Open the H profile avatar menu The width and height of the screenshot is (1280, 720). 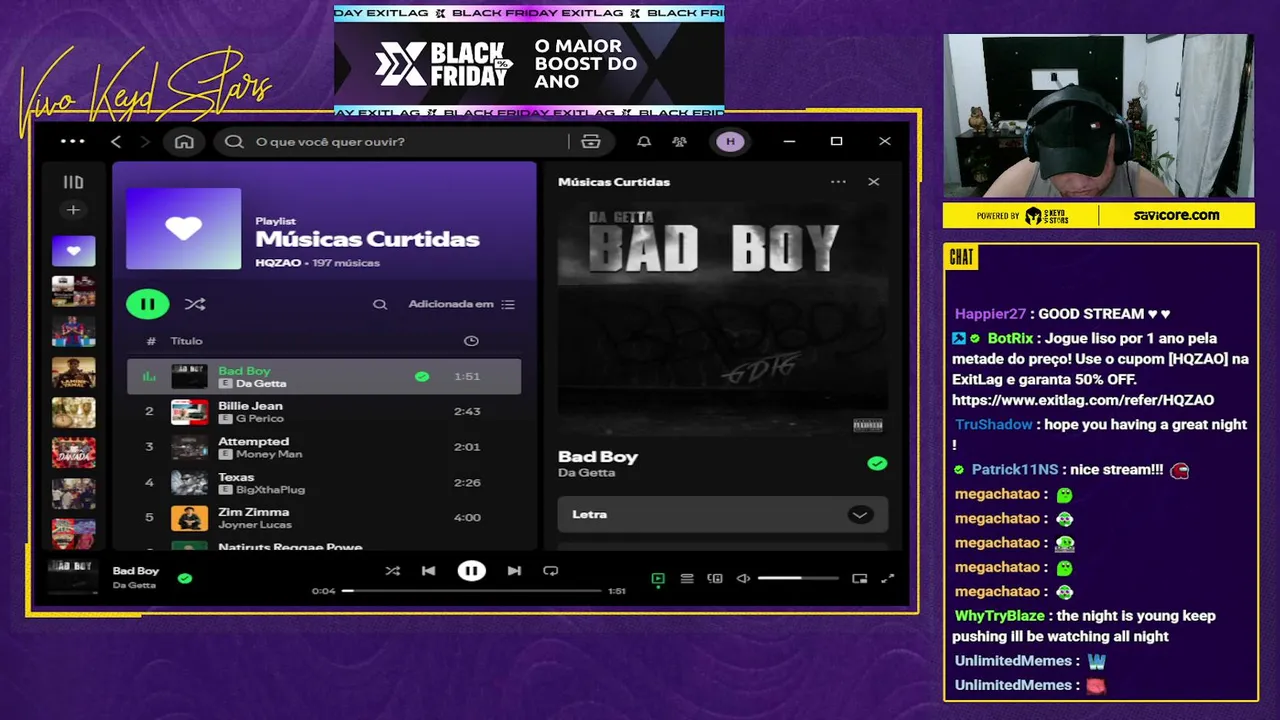[730, 141]
